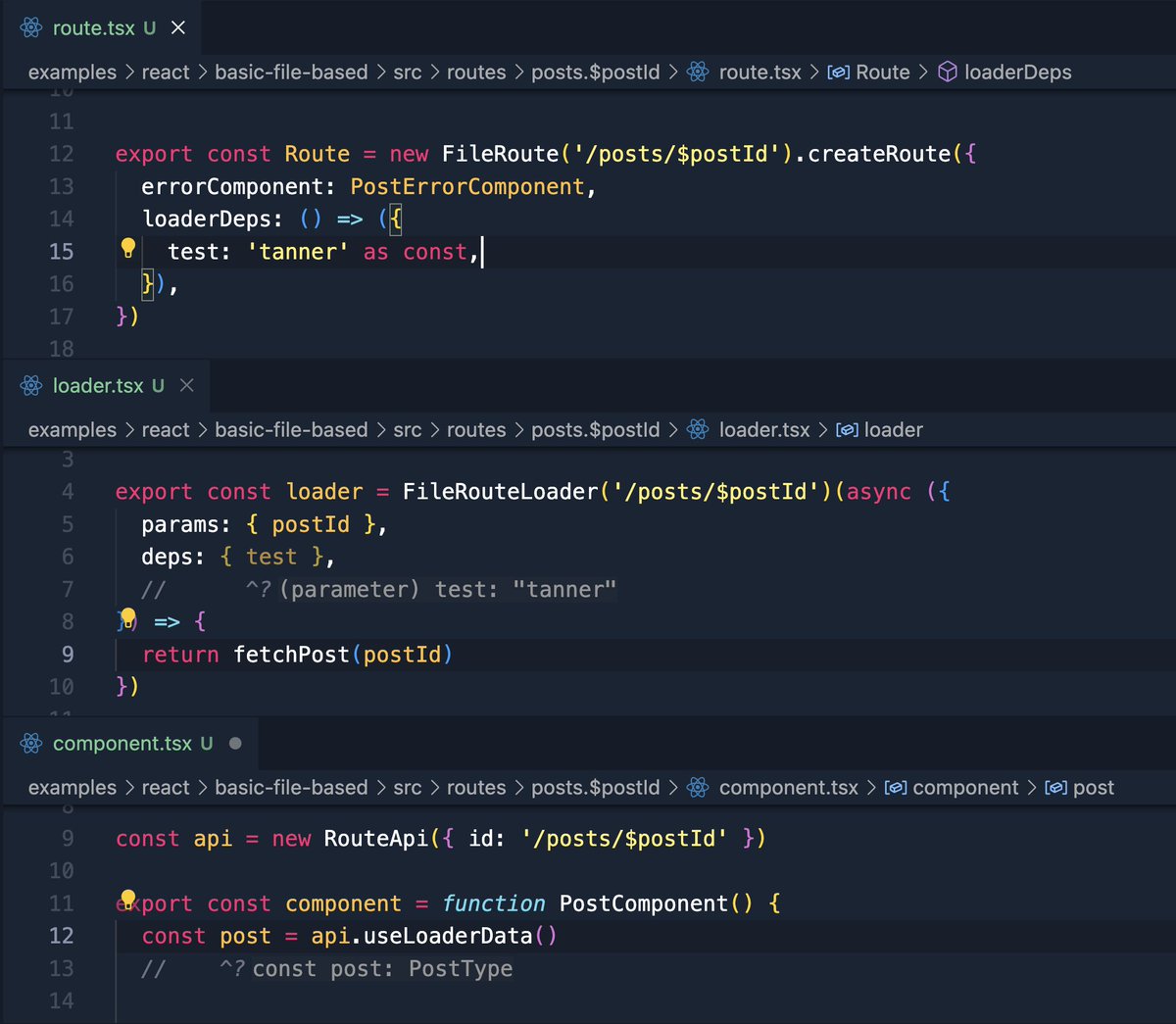The width and height of the screenshot is (1176, 1024).
Task: Click cube icon before loaderDeps breadcrumb
Action: 948,72
